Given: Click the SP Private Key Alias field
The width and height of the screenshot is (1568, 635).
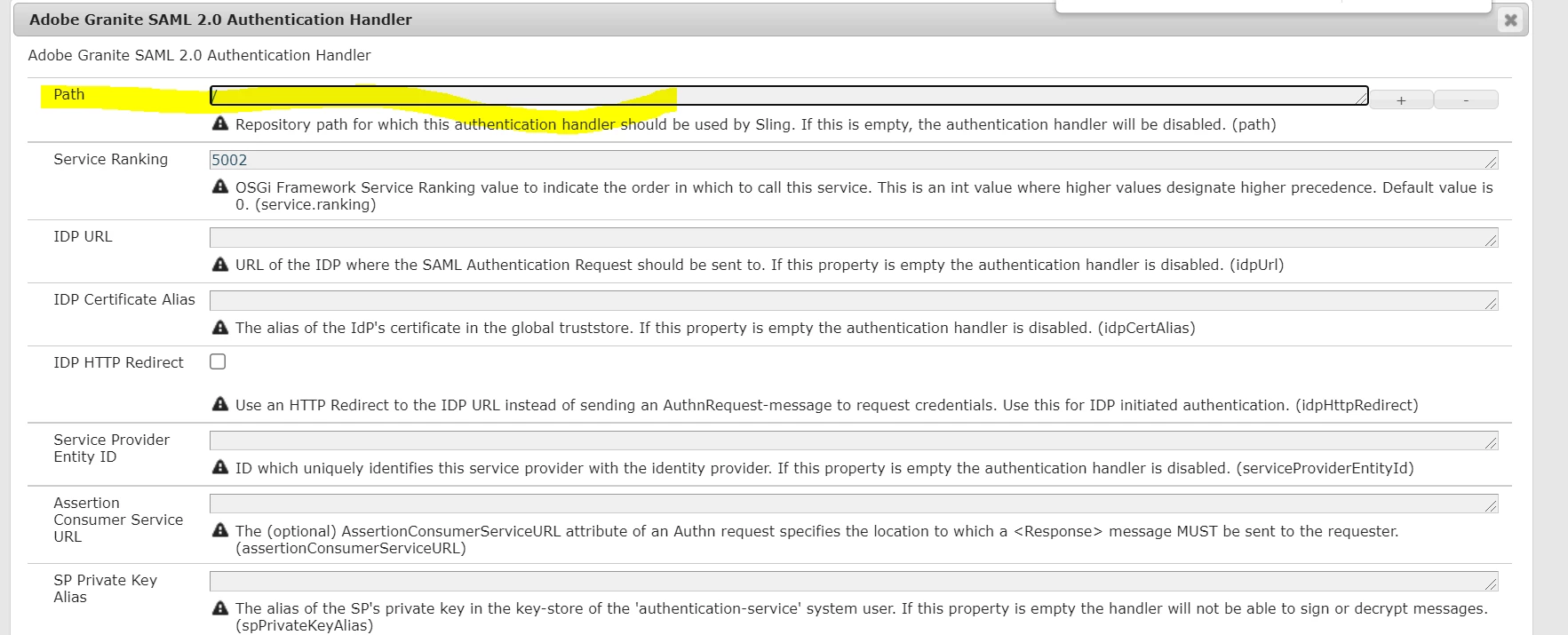Looking at the screenshot, I should [854, 581].
